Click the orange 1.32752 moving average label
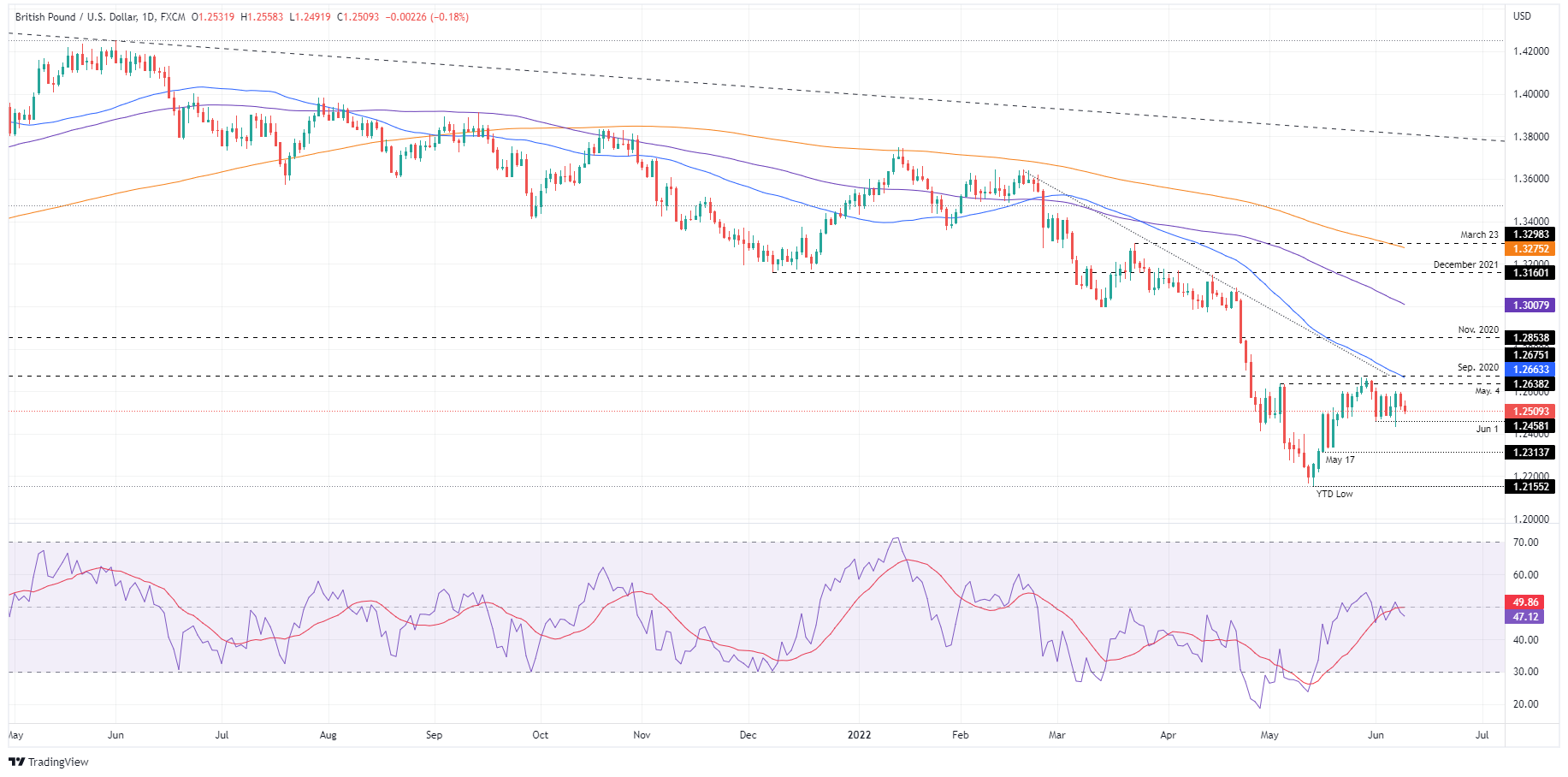 click(1531, 249)
